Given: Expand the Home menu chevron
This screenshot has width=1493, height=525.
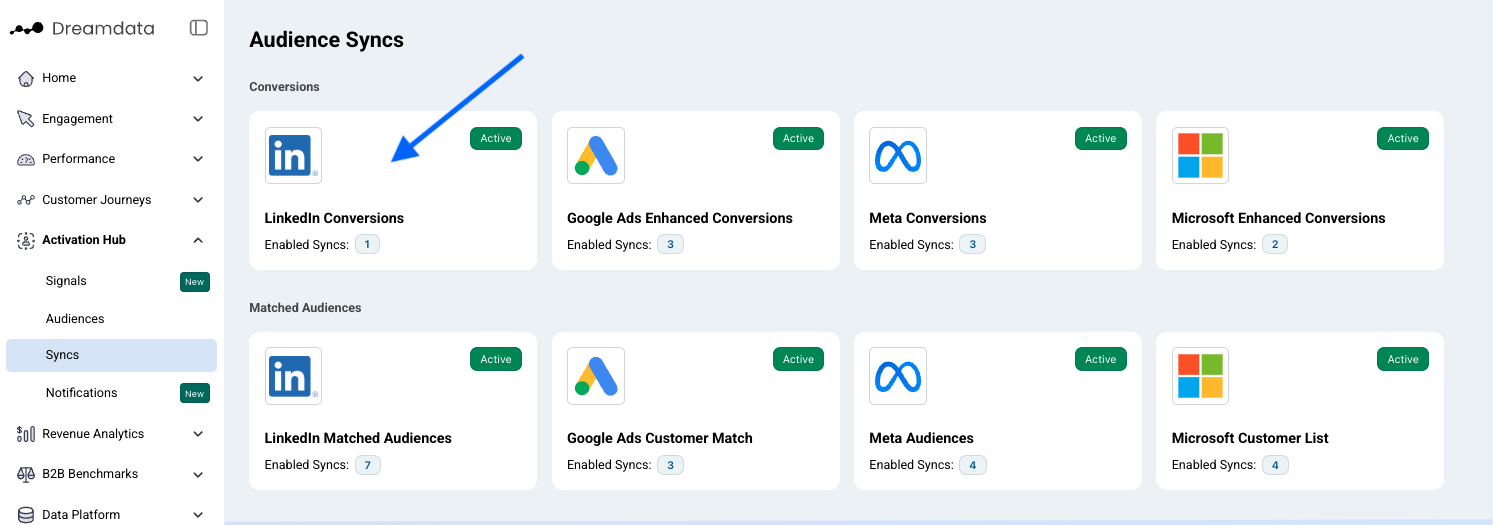Looking at the screenshot, I should click(198, 78).
